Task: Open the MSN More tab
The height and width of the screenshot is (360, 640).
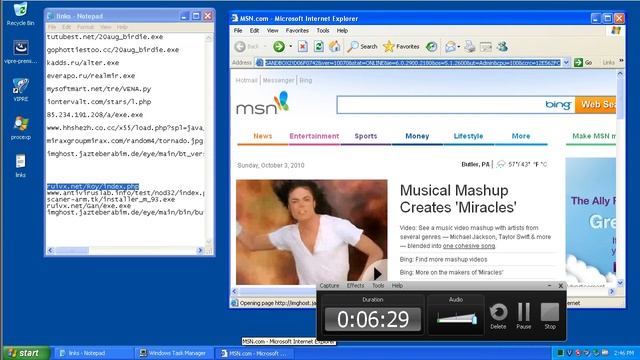Action: coord(521,136)
